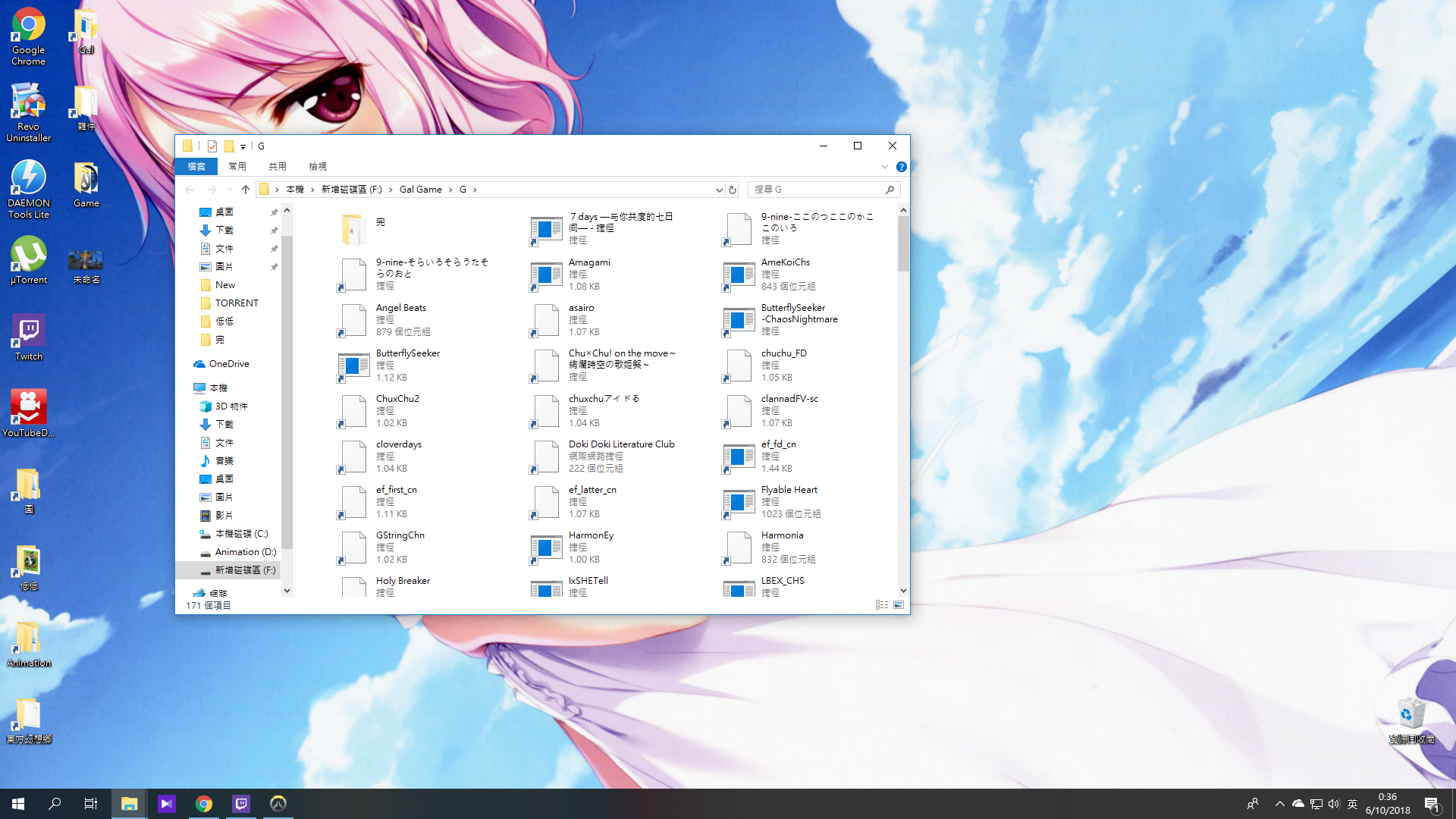Open the address bar history dropdown

click(x=719, y=190)
